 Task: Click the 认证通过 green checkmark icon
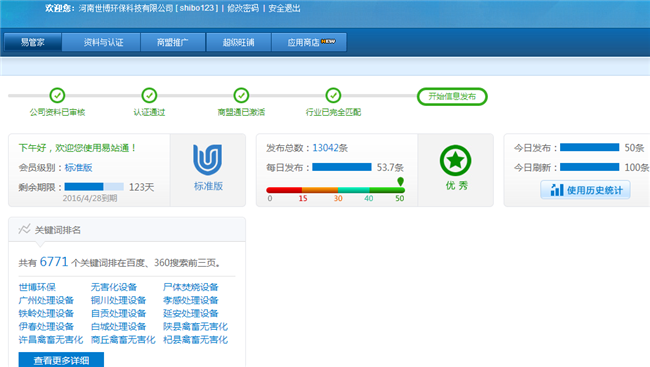(x=149, y=95)
